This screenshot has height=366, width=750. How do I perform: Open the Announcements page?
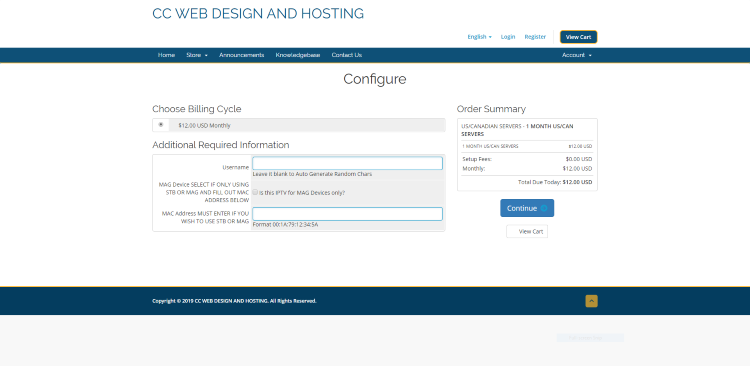241,55
